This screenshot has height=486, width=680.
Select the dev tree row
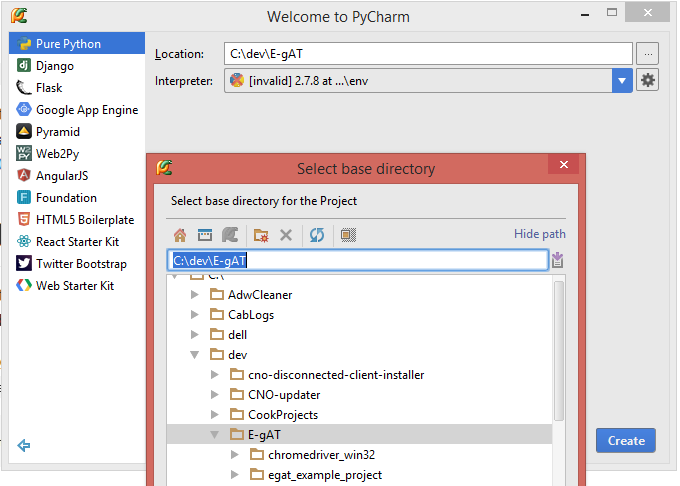click(x=359, y=355)
